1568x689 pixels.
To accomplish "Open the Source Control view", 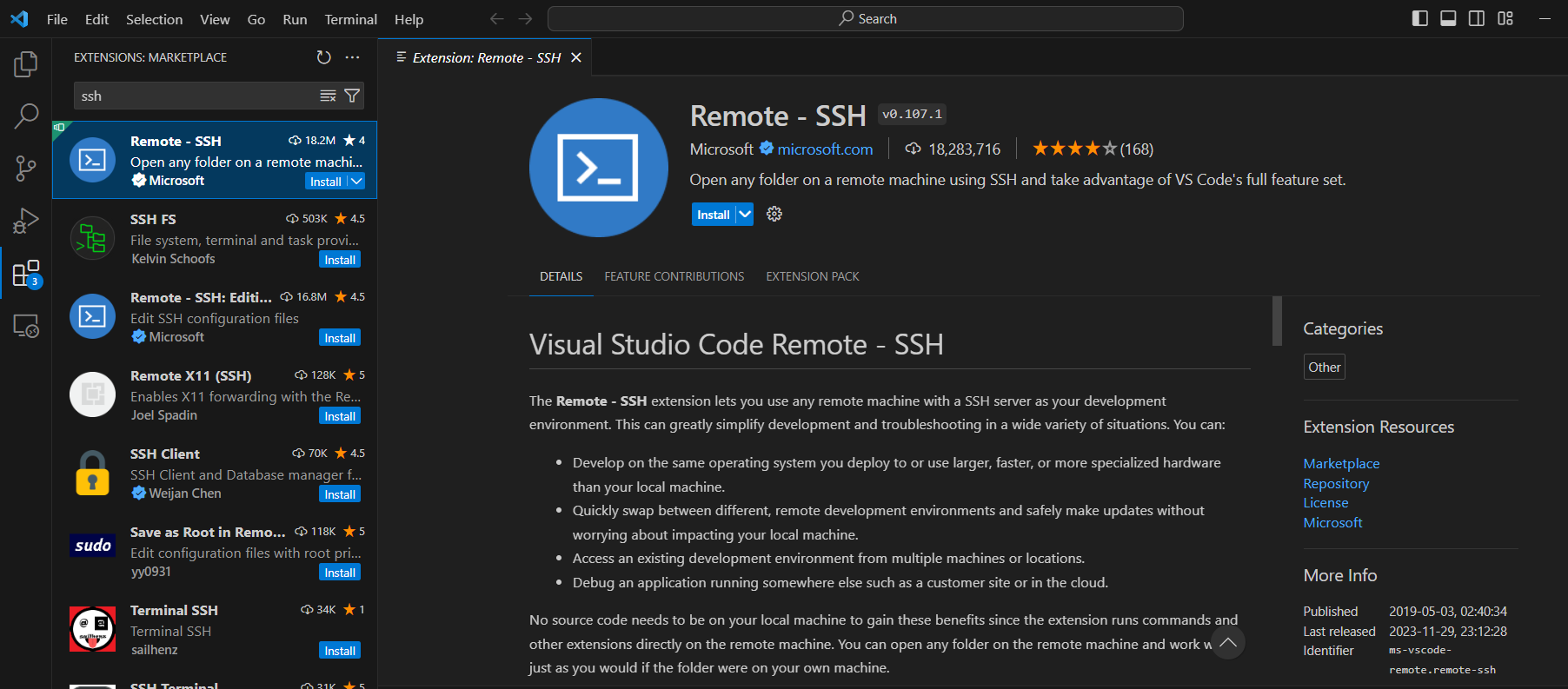I will 26,168.
